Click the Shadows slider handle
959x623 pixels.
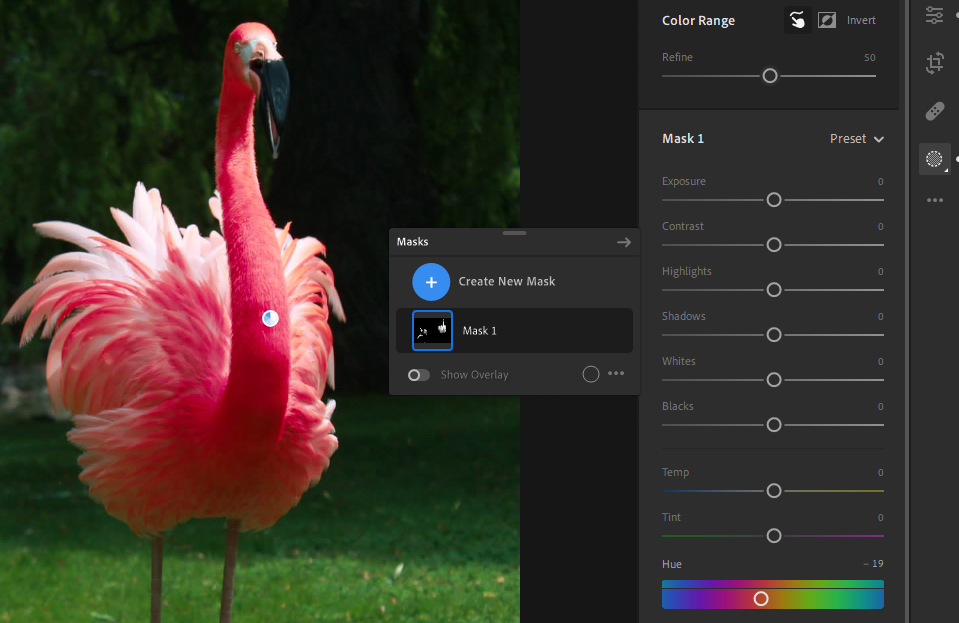coord(774,334)
